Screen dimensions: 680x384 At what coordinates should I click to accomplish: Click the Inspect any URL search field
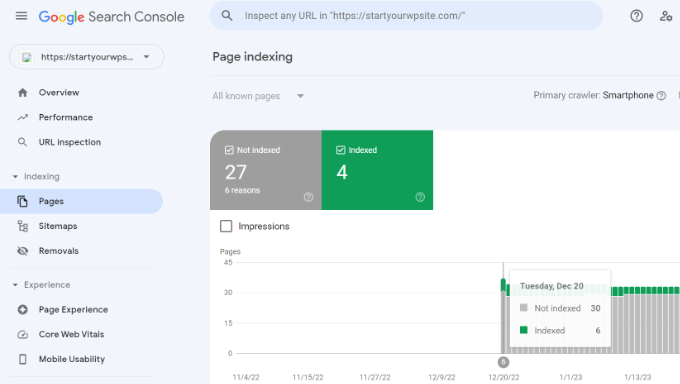(406, 16)
